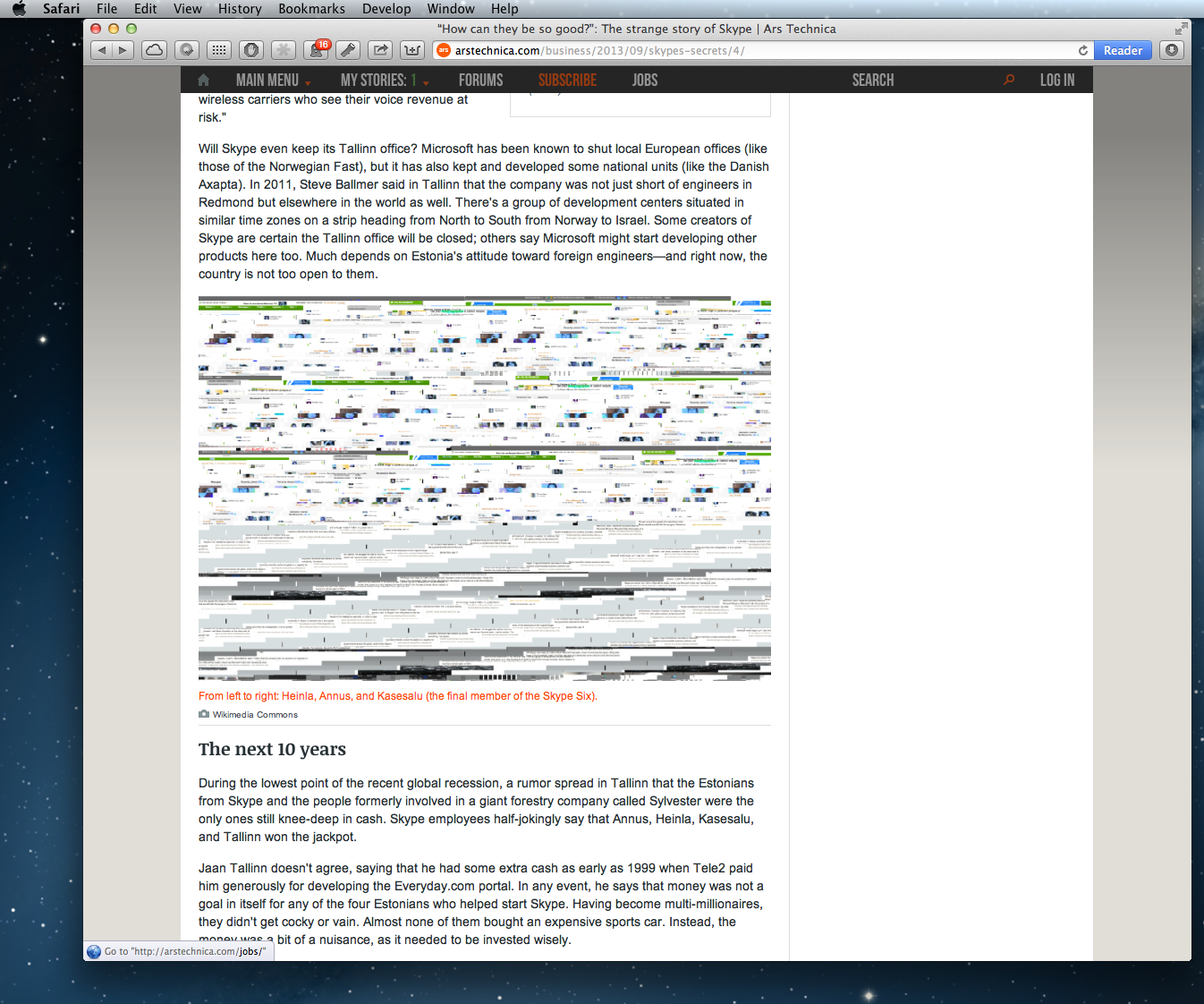Click paragraph starting 'During the lowest point'
This screenshot has height=1004, width=1204.
(477, 810)
